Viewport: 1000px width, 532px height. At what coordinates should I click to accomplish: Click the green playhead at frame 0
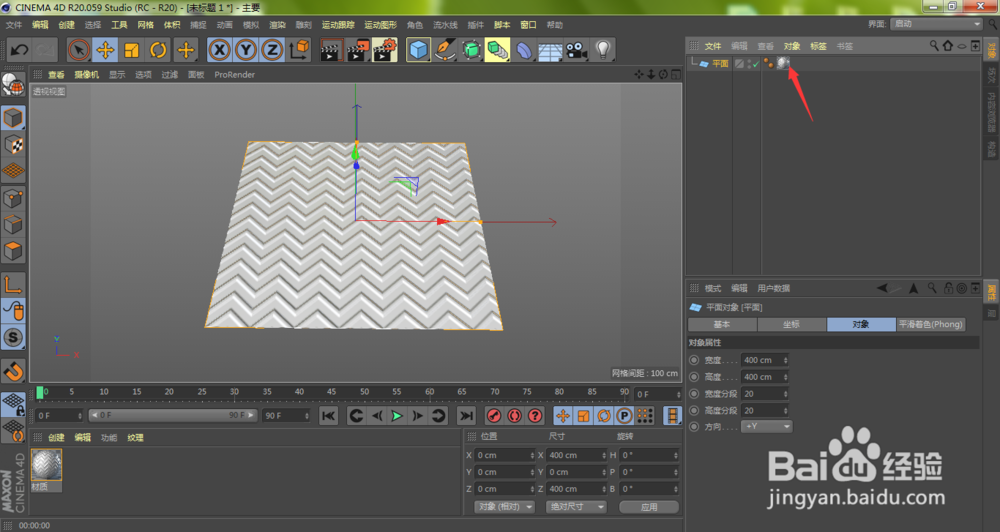click(40, 392)
